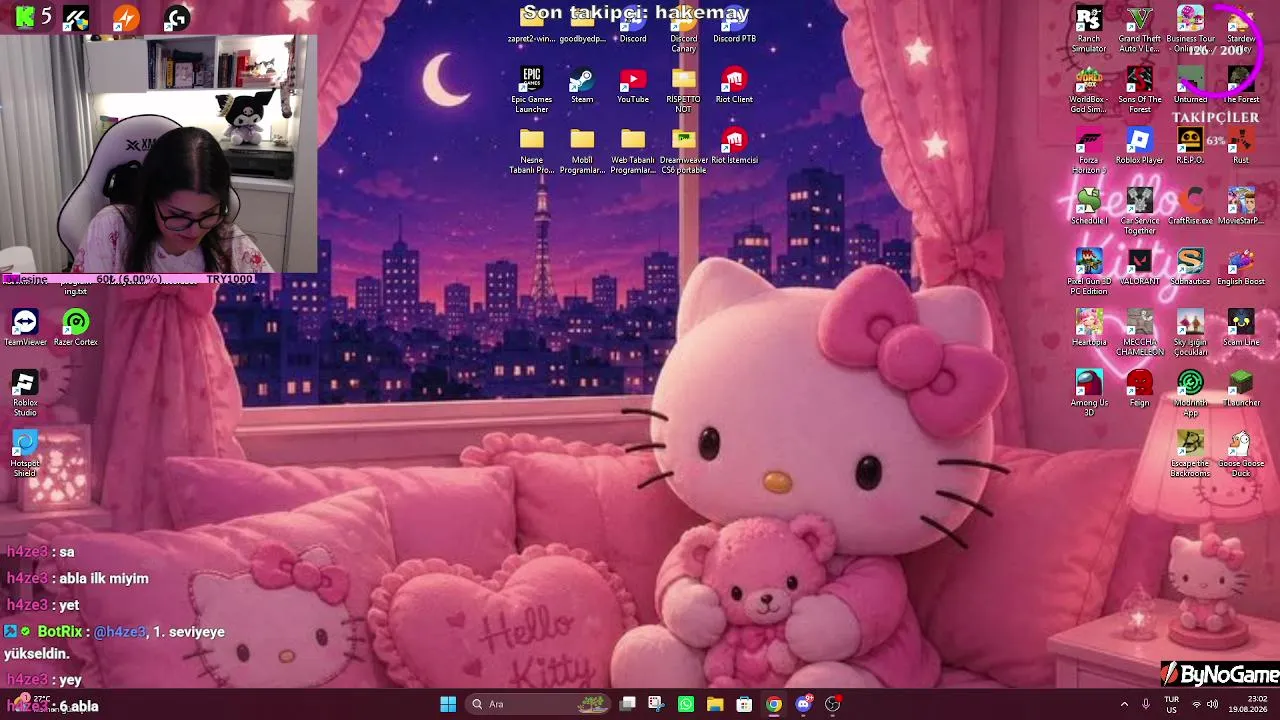This screenshot has height=720, width=1280.
Task: Open Task View from the taskbar
Action: [628, 704]
